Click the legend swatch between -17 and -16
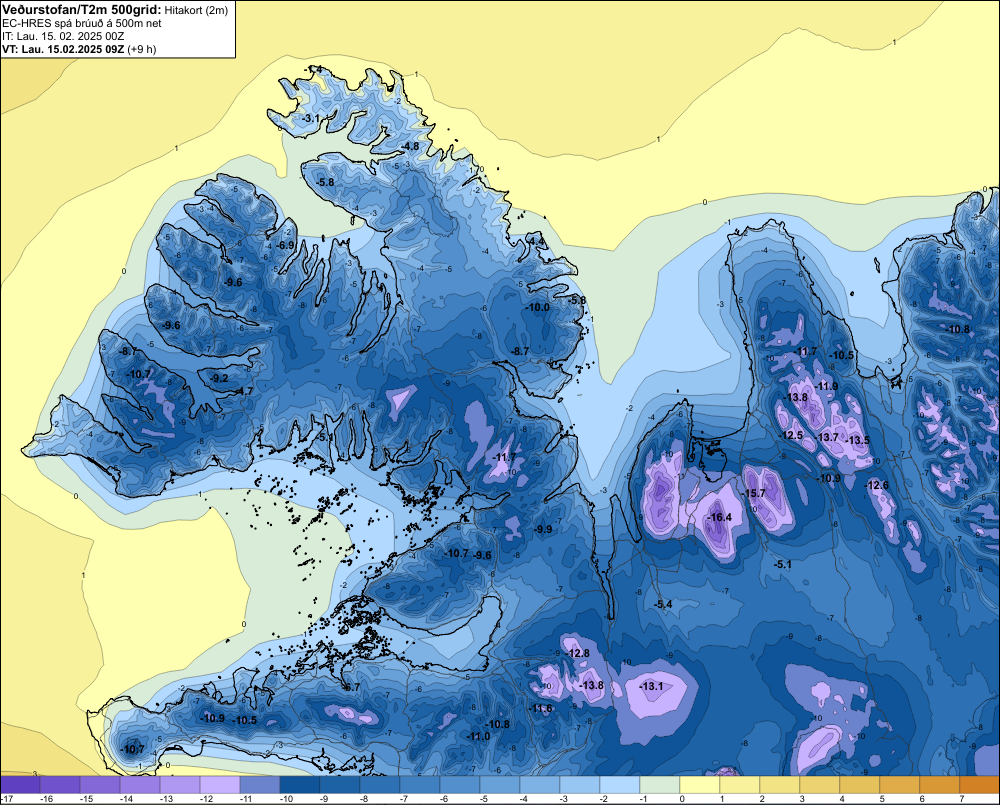Image resolution: width=1000 pixels, height=805 pixels. point(20,785)
